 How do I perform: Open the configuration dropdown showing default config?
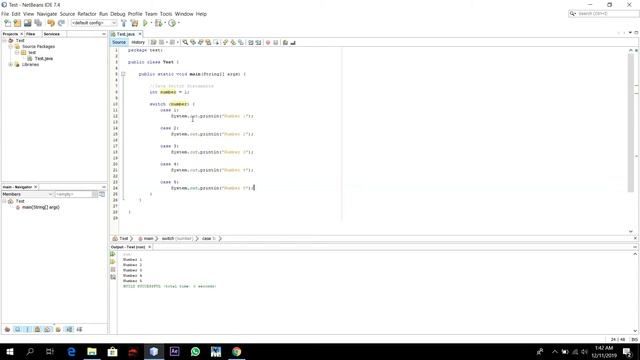pos(94,23)
